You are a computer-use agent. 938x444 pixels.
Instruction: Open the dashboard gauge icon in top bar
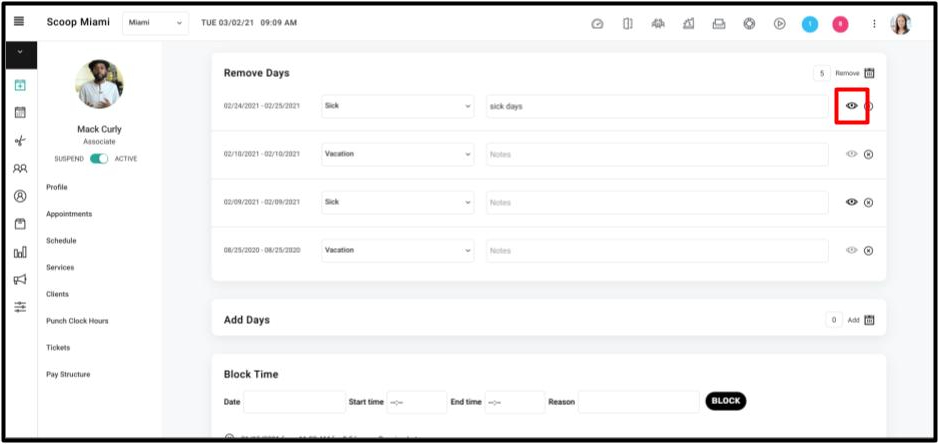[597, 24]
